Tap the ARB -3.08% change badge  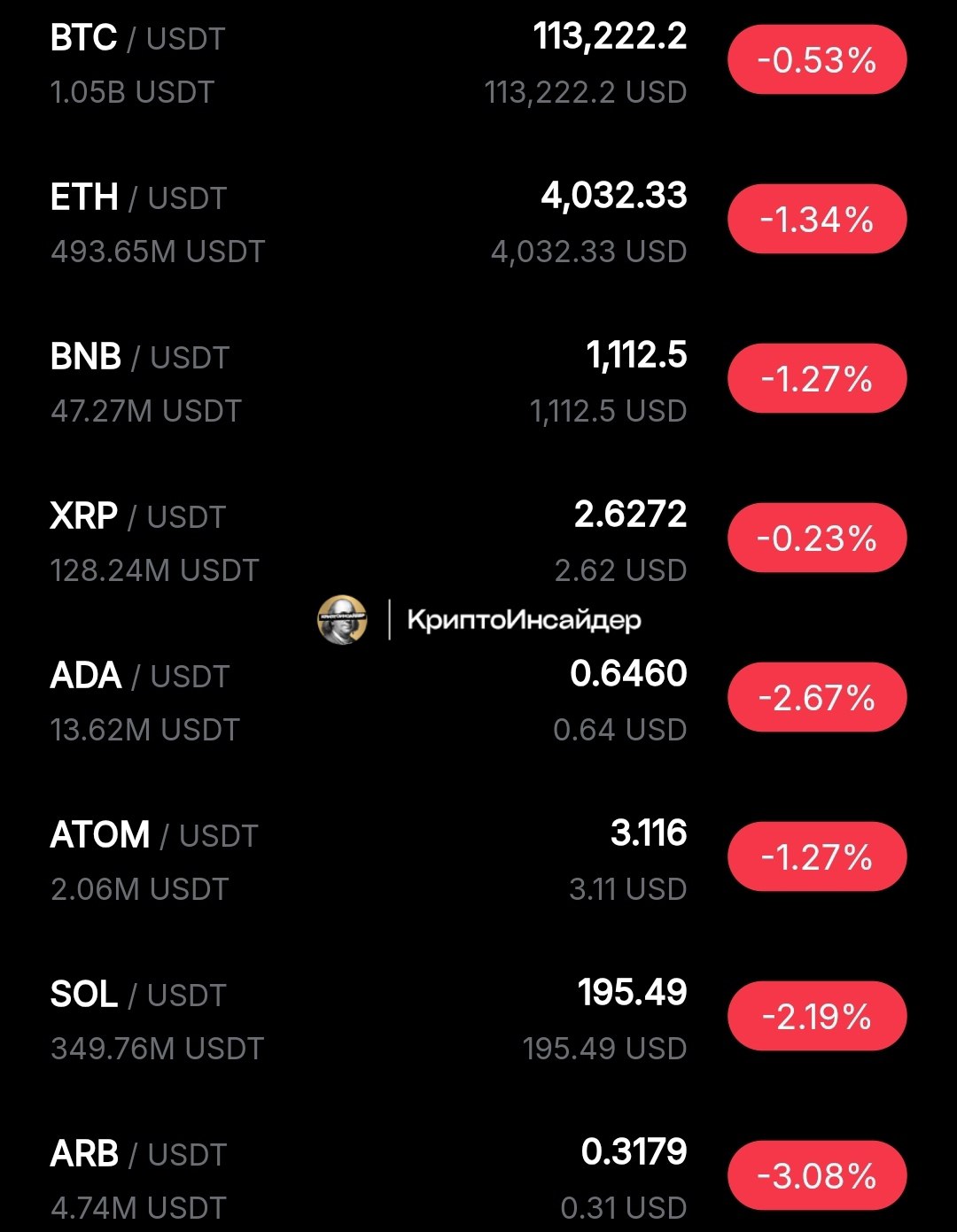pyautogui.click(x=817, y=1176)
